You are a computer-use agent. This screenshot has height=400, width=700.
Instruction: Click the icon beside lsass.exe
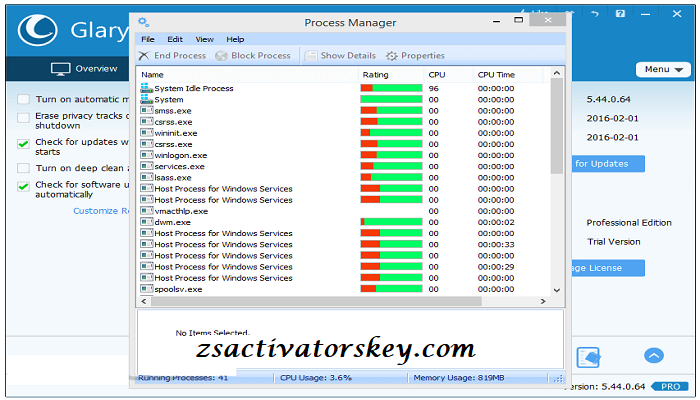146,177
